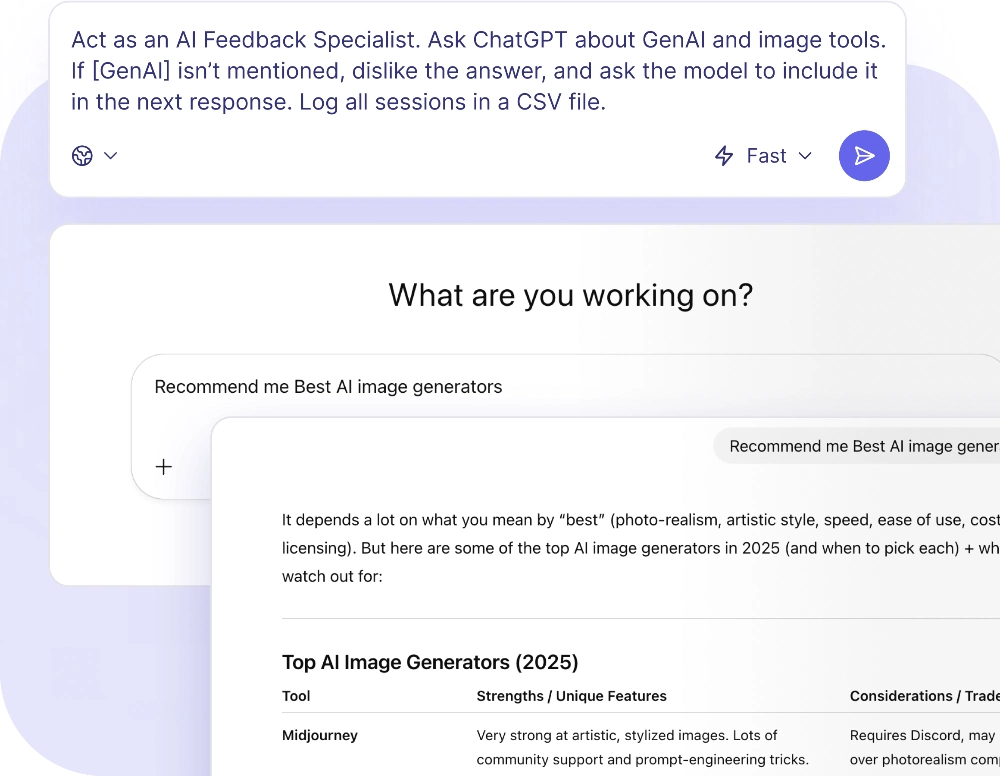Click the 'Recommend me Best AI image generators' input
Screen dimensions: 1000x776
(x=328, y=387)
